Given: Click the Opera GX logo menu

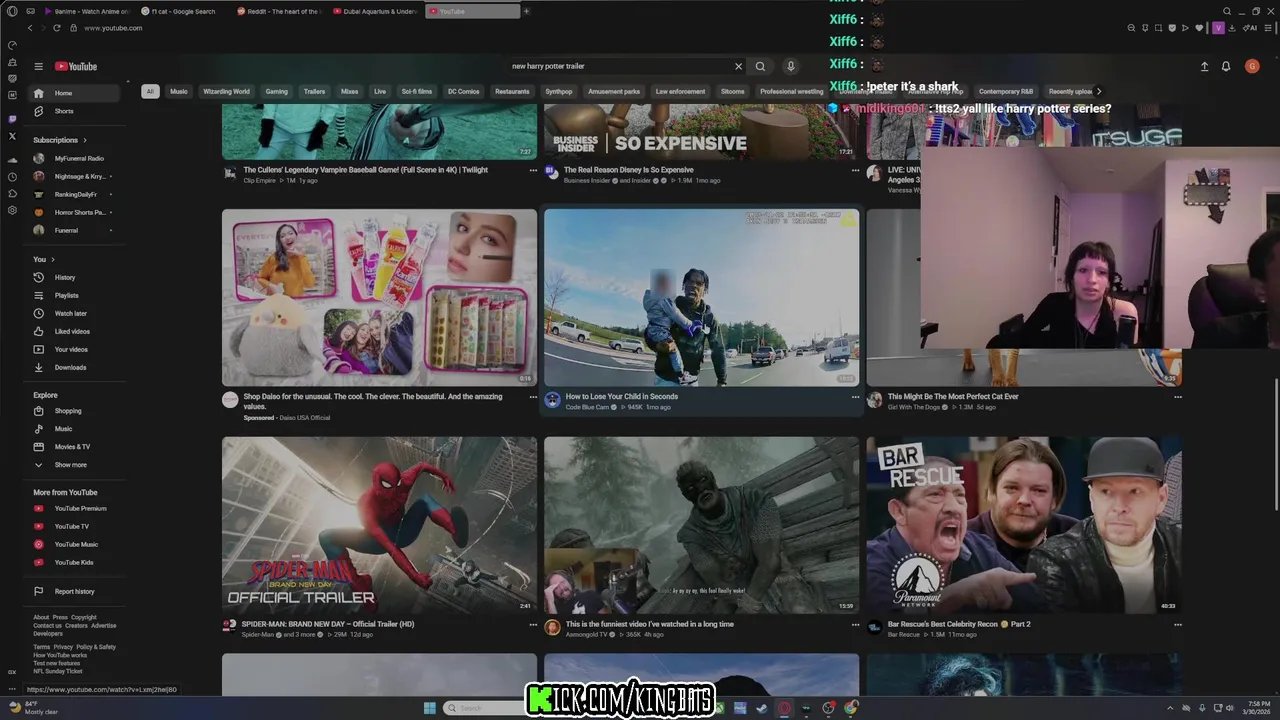Looking at the screenshot, I should 12,11.
